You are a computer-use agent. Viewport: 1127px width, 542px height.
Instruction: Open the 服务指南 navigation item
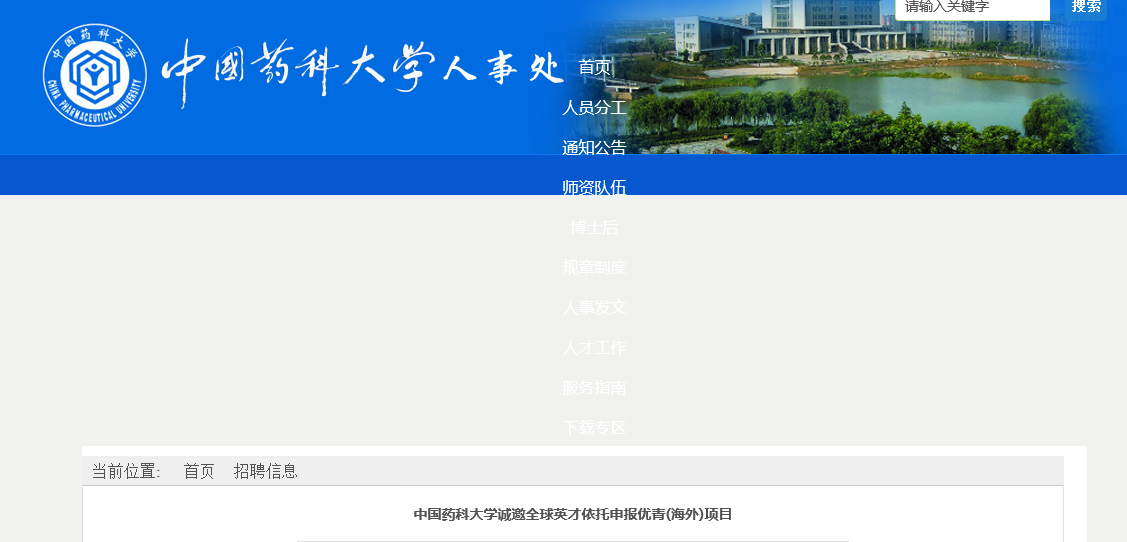point(594,388)
